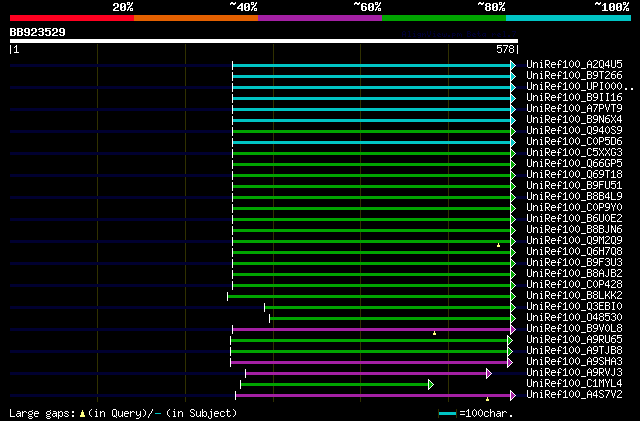Select the UniRef100_C0P9Y0 label
The image size is (640, 421).
(x=574, y=207)
